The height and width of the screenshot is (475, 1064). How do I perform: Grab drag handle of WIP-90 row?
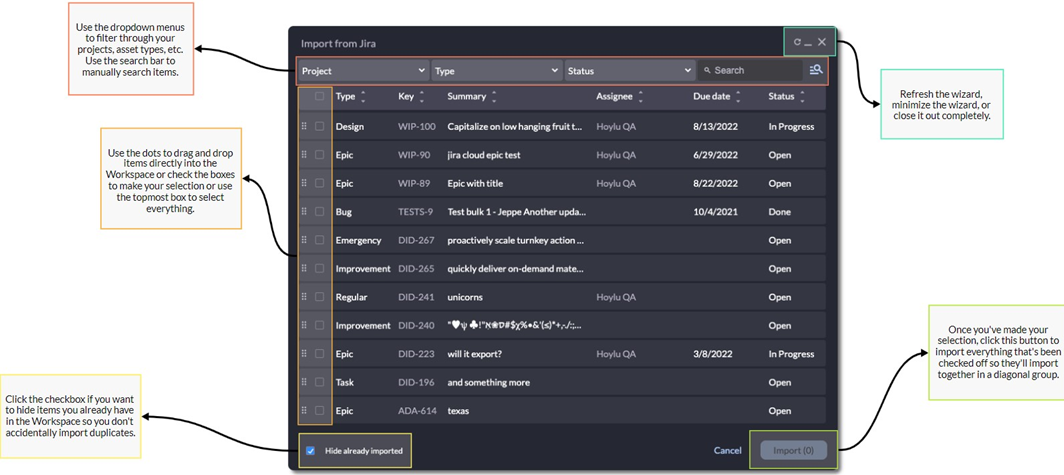click(x=304, y=155)
